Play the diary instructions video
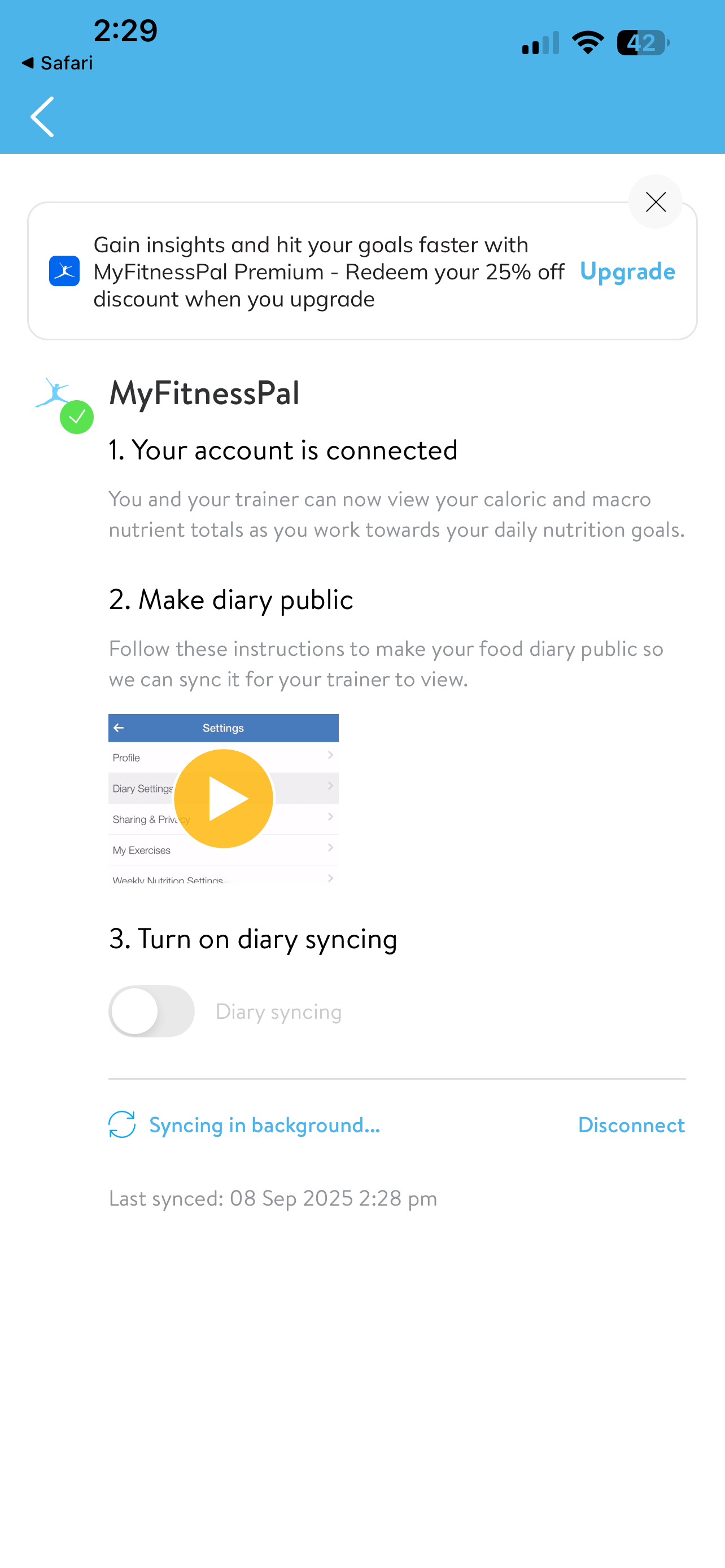725x1568 pixels. [x=224, y=798]
